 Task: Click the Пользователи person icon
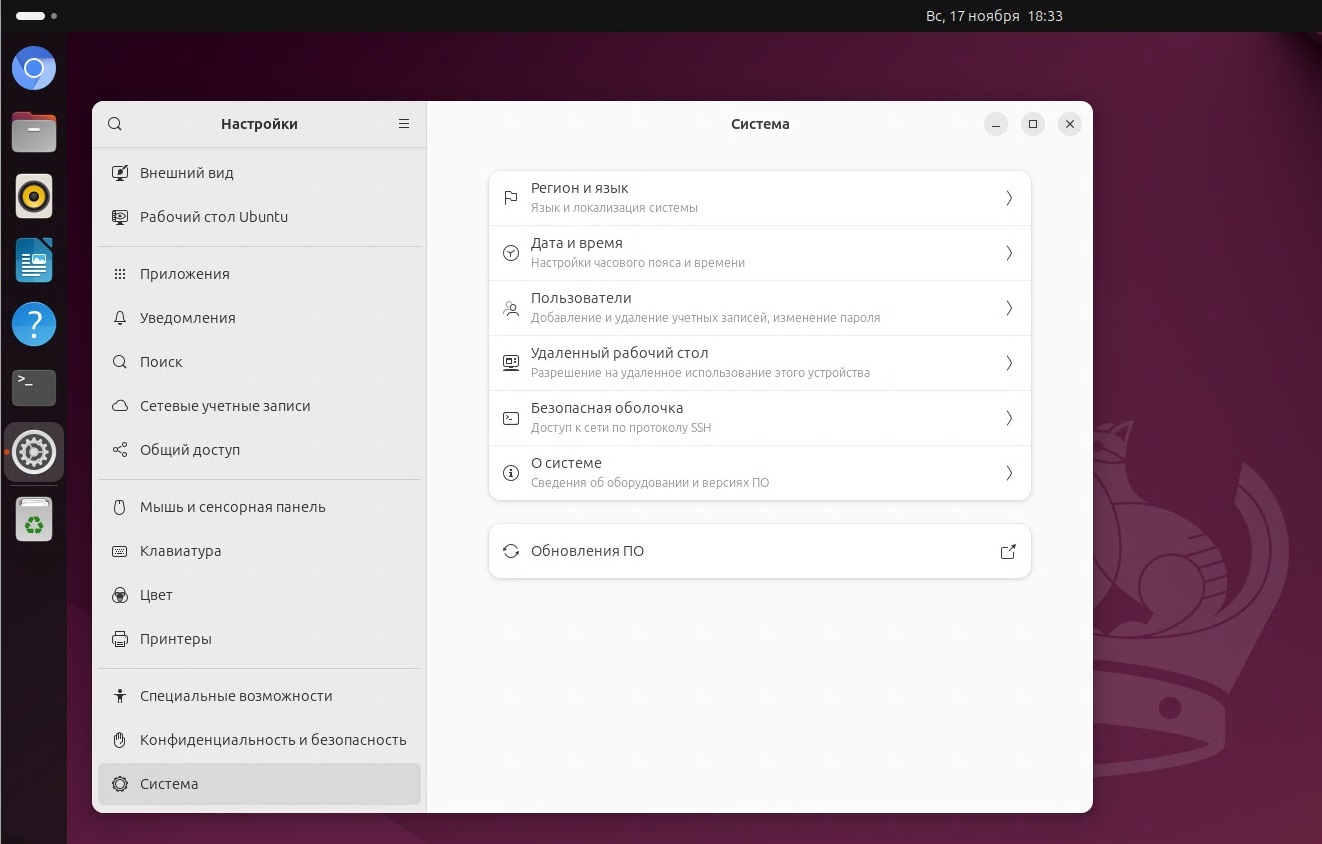point(511,308)
